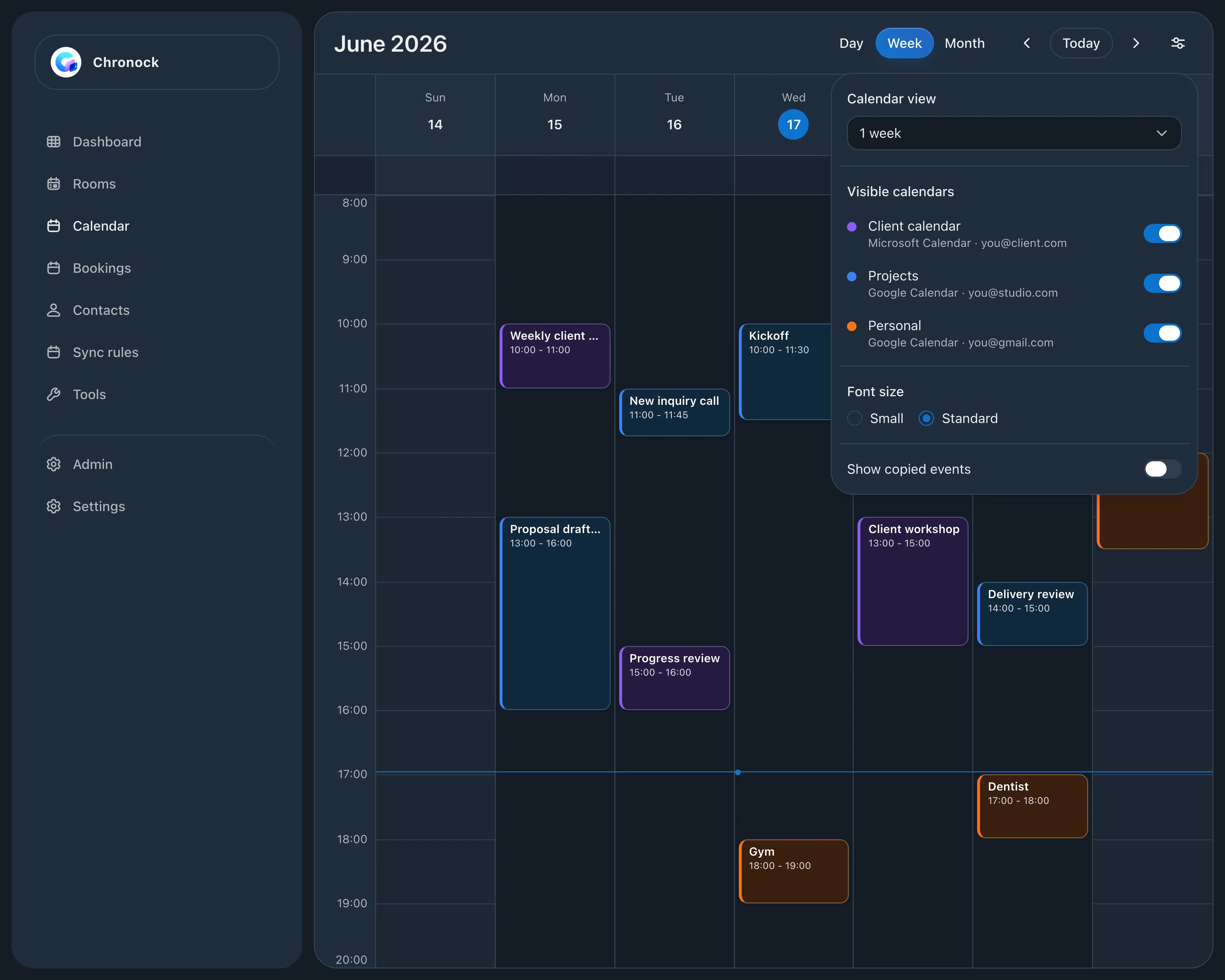Screen dimensions: 1225x980
Task: Go to the previous week arrow
Action: [x=1027, y=43]
